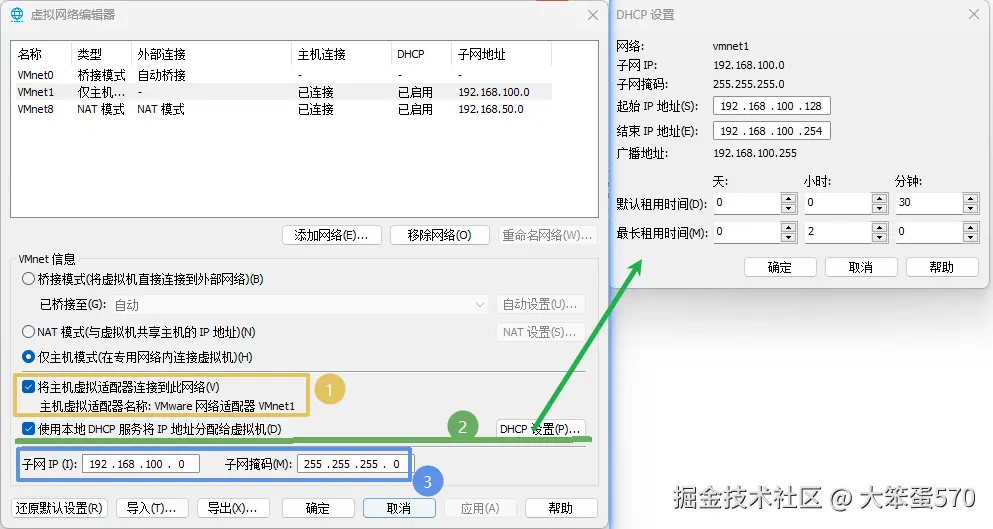The image size is (993, 529).
Task: Decrease maximum lease 小时 with down arrow
Action: (879, 237)
